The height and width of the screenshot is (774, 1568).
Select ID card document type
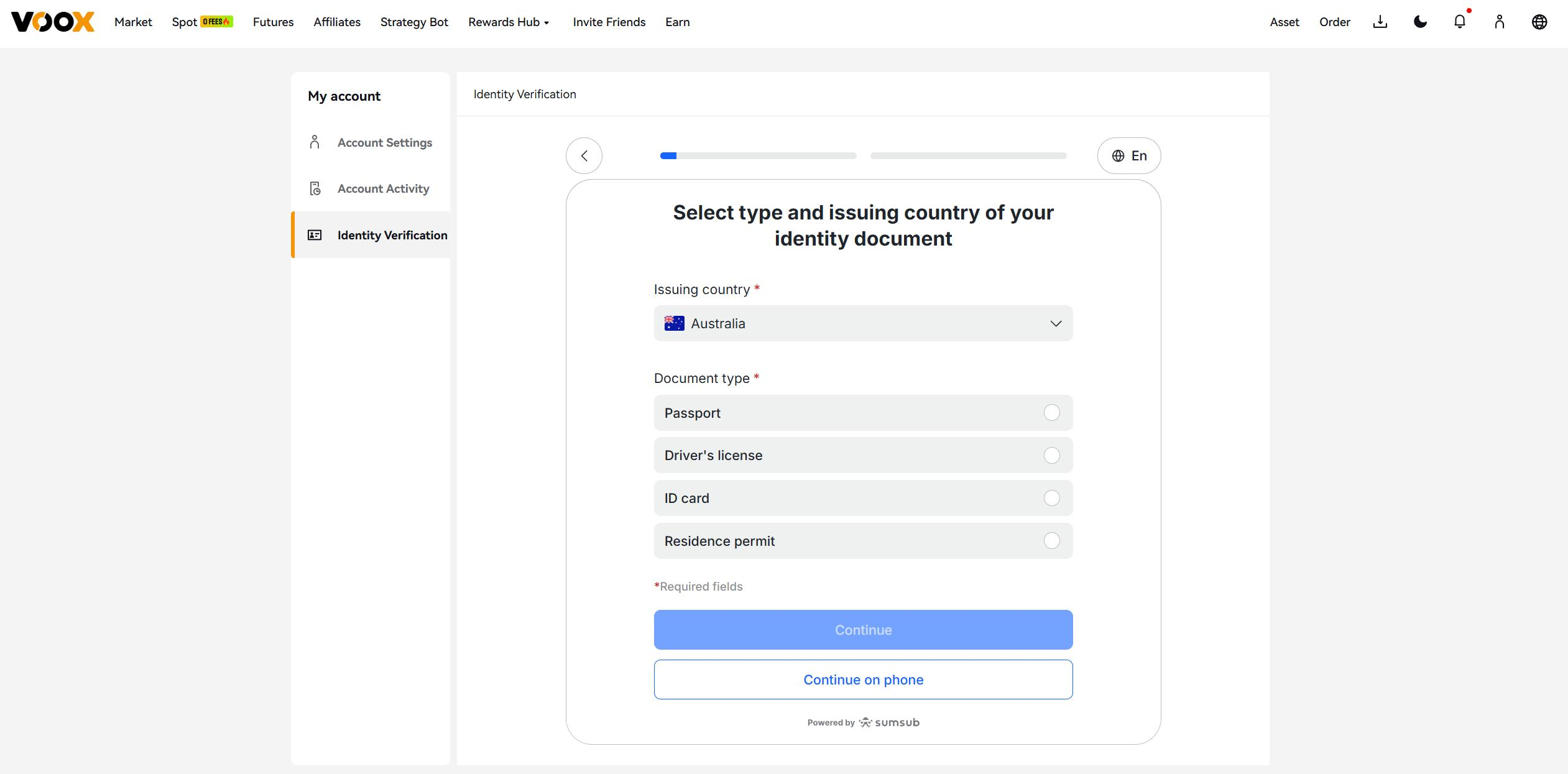[x=863, y=498]
